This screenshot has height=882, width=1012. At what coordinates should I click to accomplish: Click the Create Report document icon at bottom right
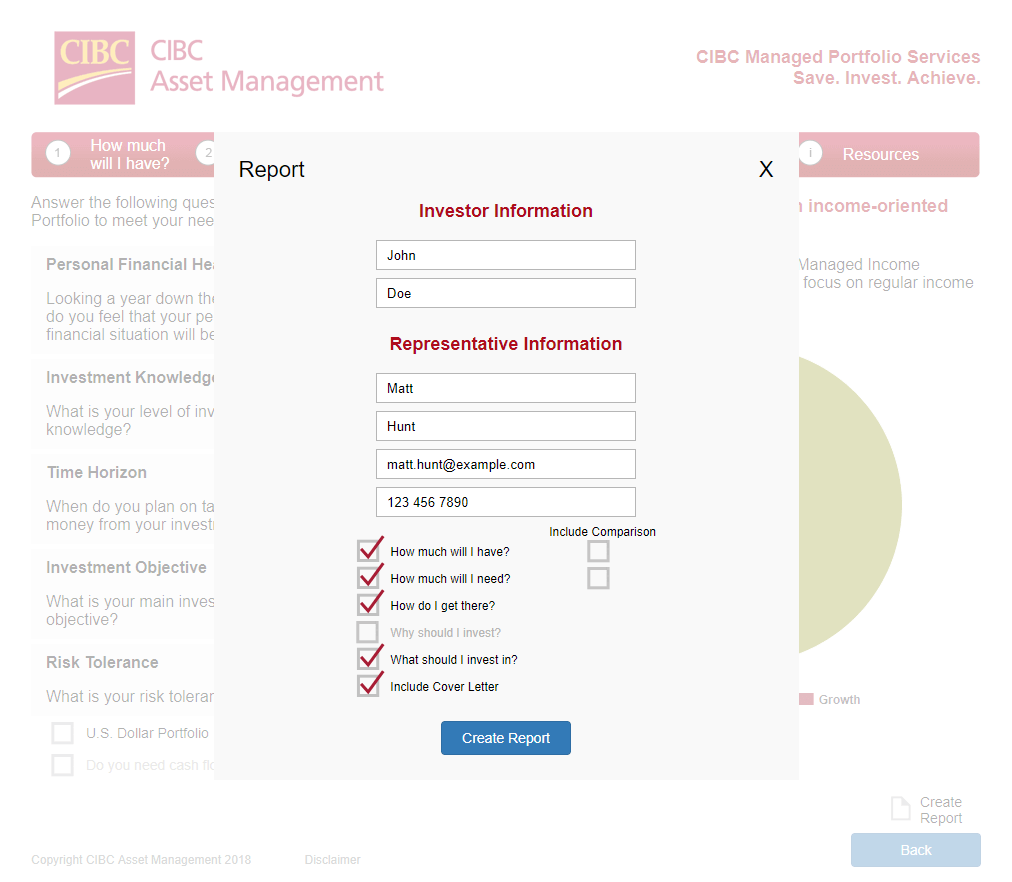tap(900, 808)
